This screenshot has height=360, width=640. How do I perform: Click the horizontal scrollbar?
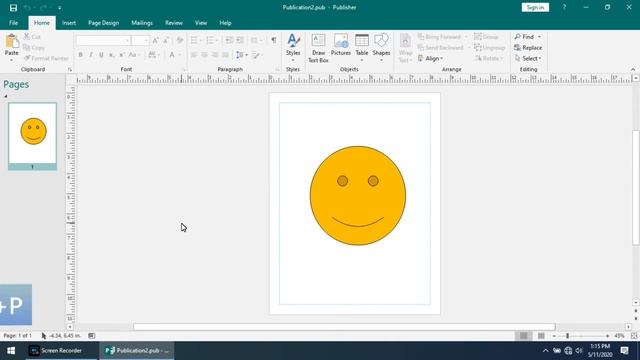coord(344,327)
